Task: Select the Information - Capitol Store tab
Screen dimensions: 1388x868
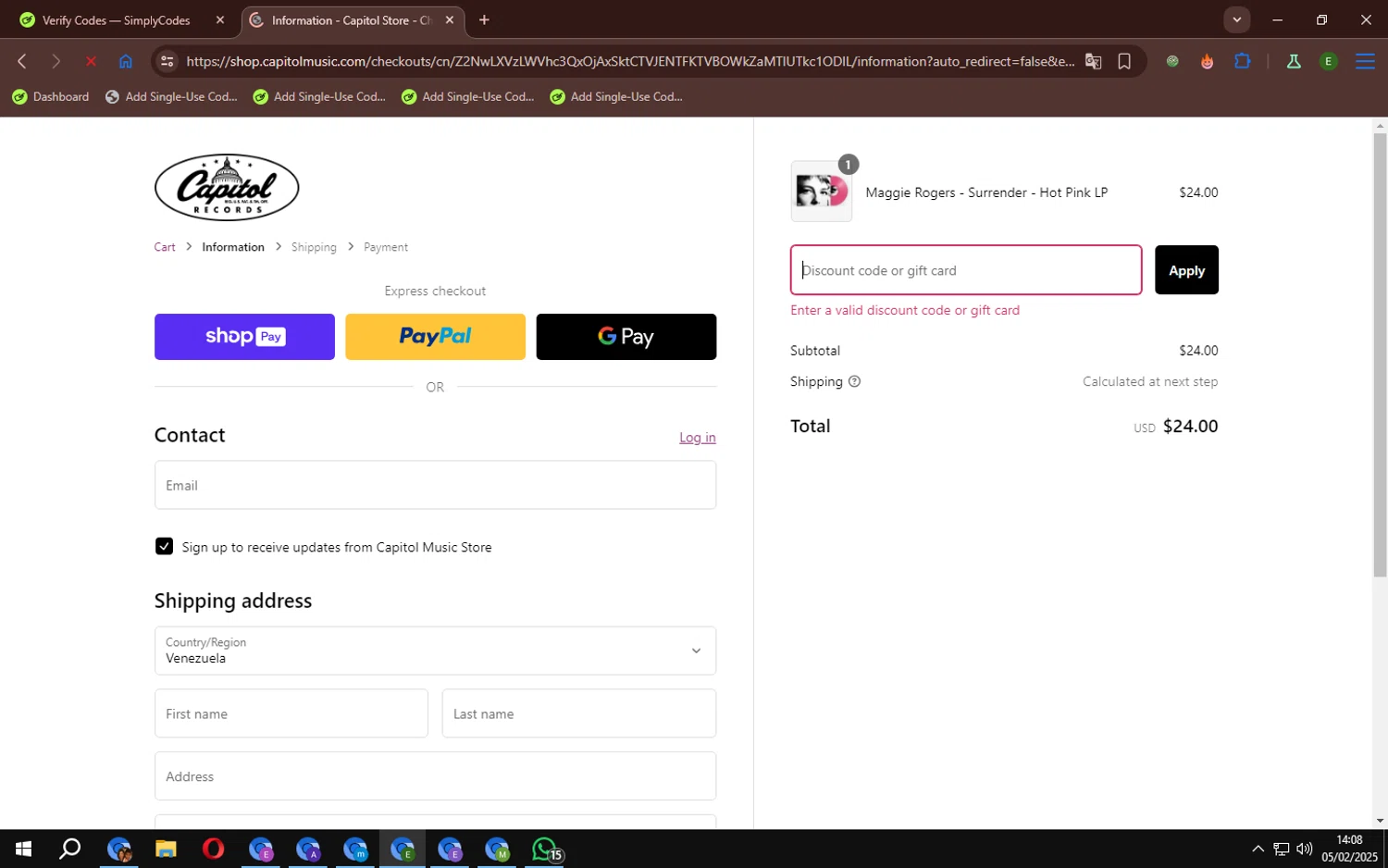Action: coord(352,20)
